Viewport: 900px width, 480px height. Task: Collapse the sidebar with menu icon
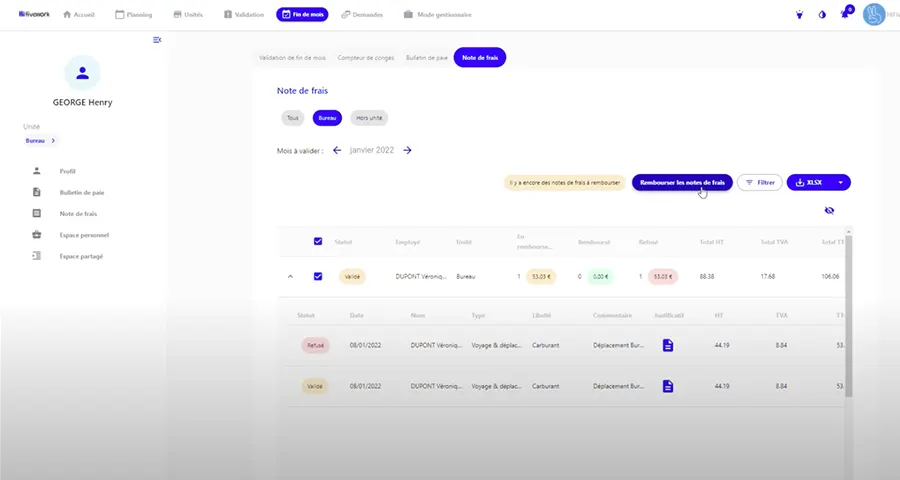coord(157,40)
